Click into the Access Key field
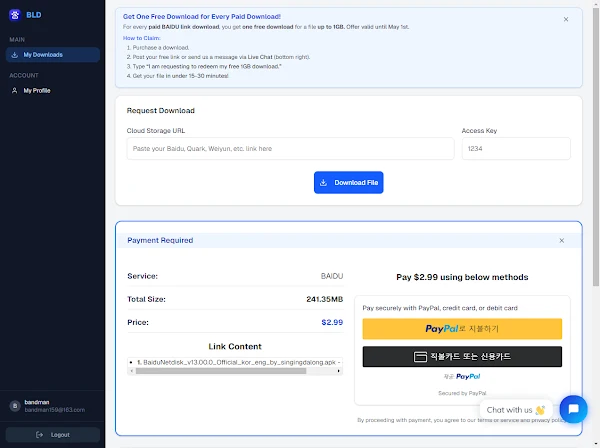The height and width of the screenshot is (448, 600). 516,148
